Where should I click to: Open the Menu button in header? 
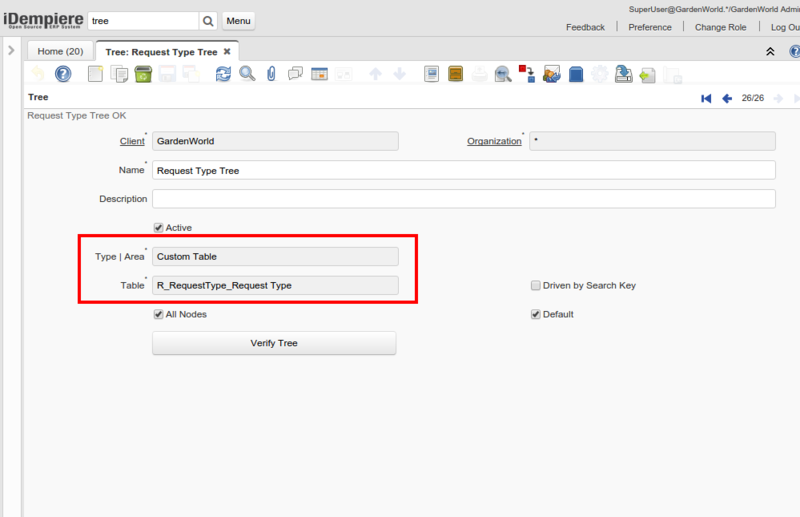pyautogui.click(x=238, y=21)
